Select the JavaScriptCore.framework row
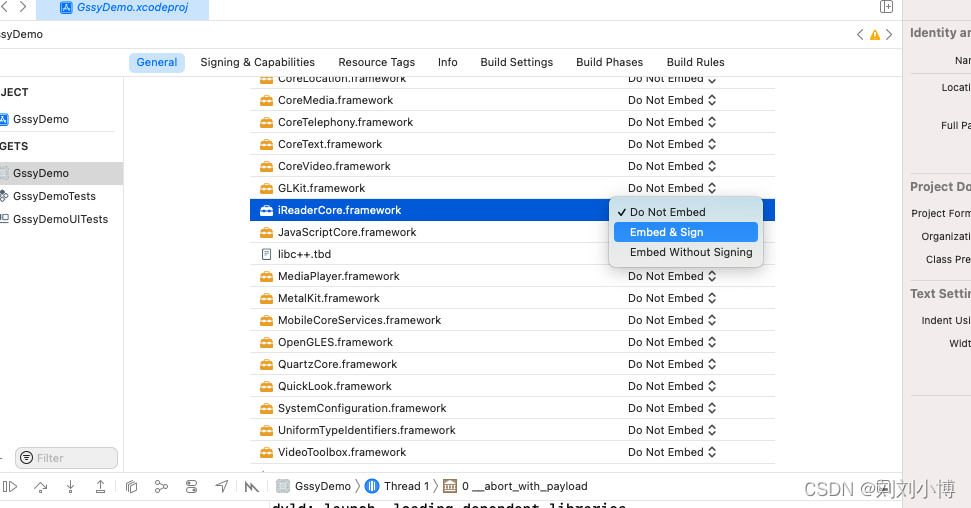 click(x=512, y=232)
